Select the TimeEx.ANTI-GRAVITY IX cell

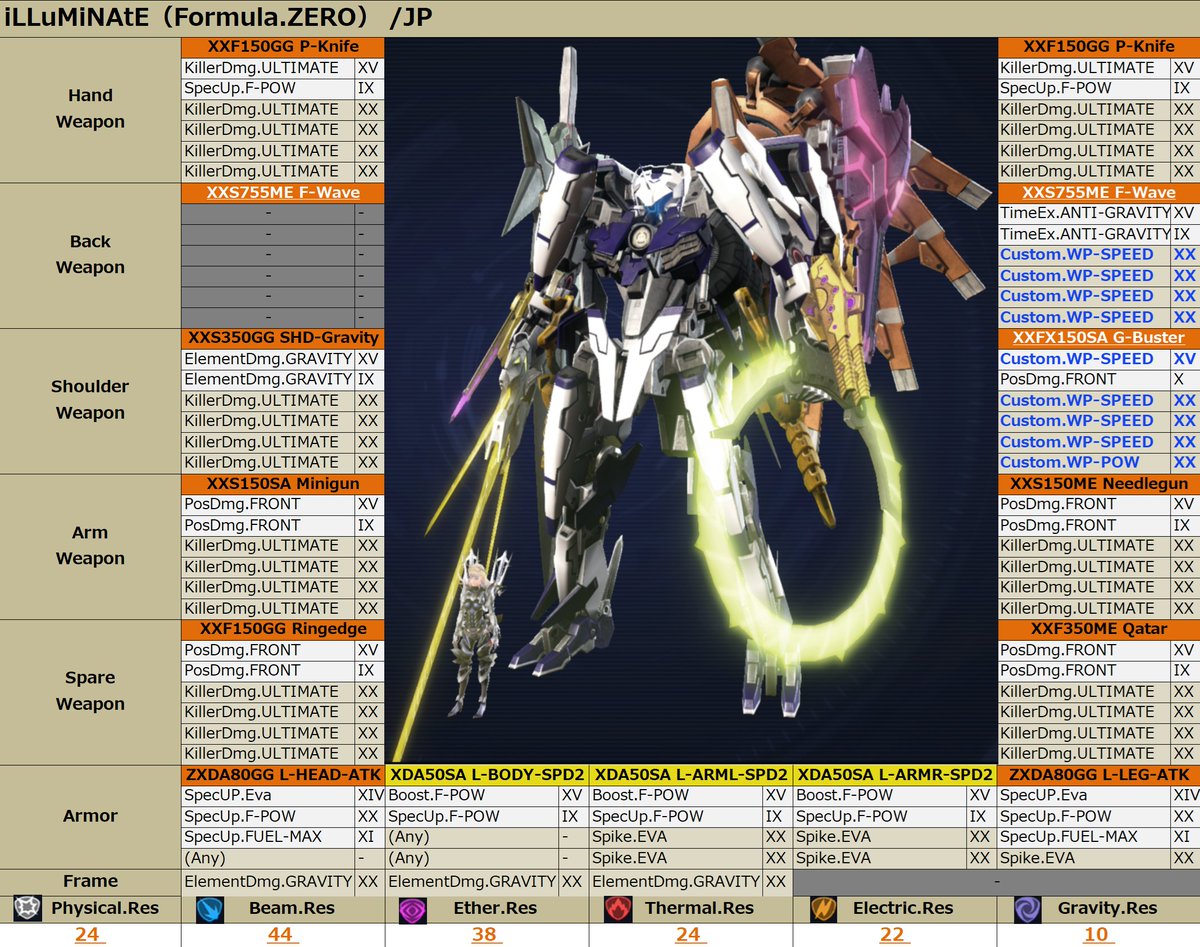[1085, 234]
